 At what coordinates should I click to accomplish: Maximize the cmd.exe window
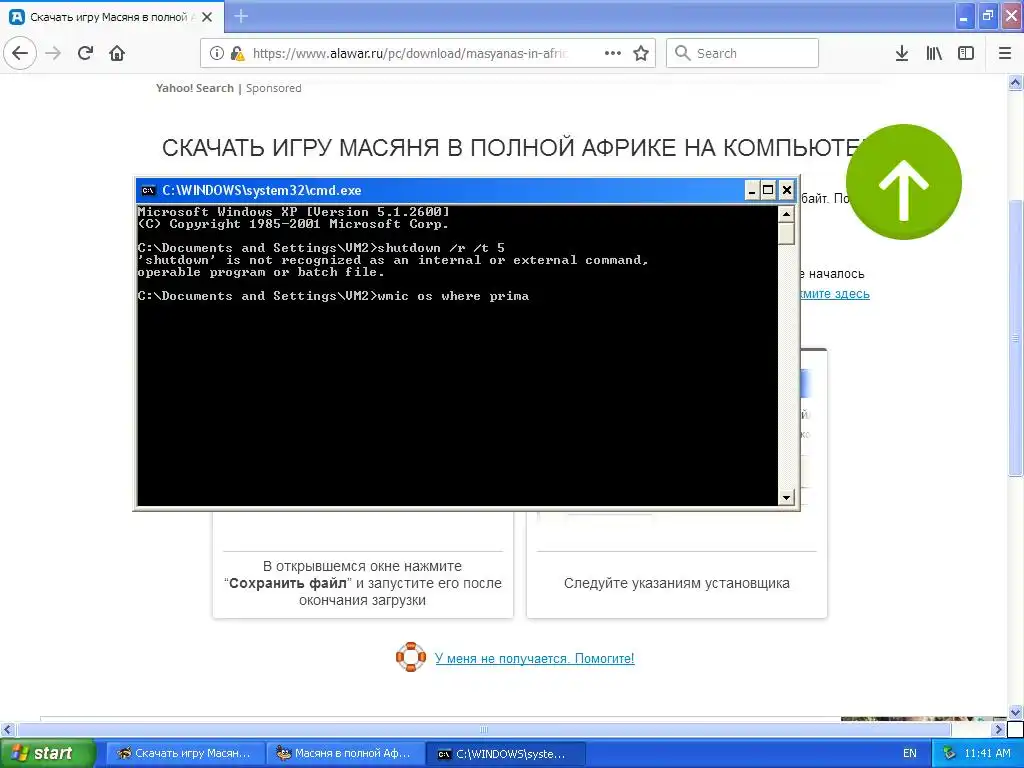(769, 190)
